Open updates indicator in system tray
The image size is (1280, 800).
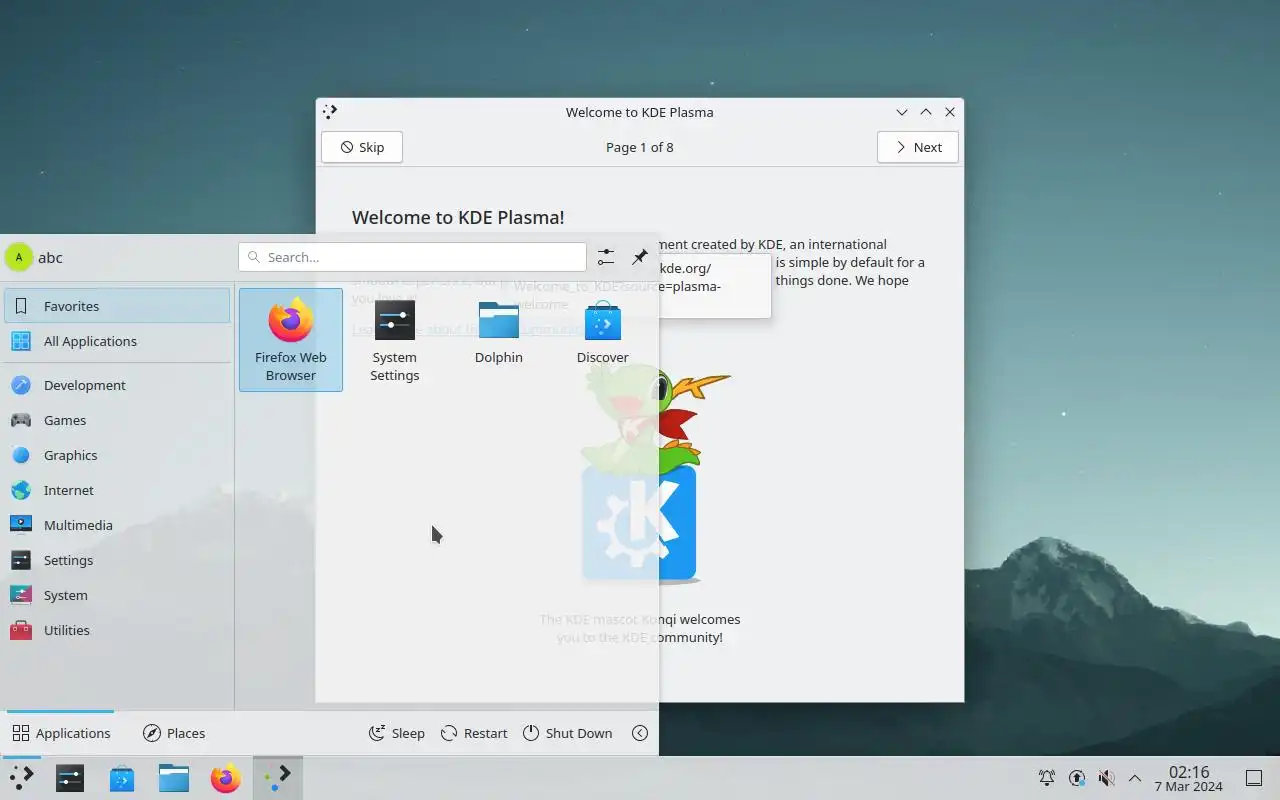[x=1077, y=778]
